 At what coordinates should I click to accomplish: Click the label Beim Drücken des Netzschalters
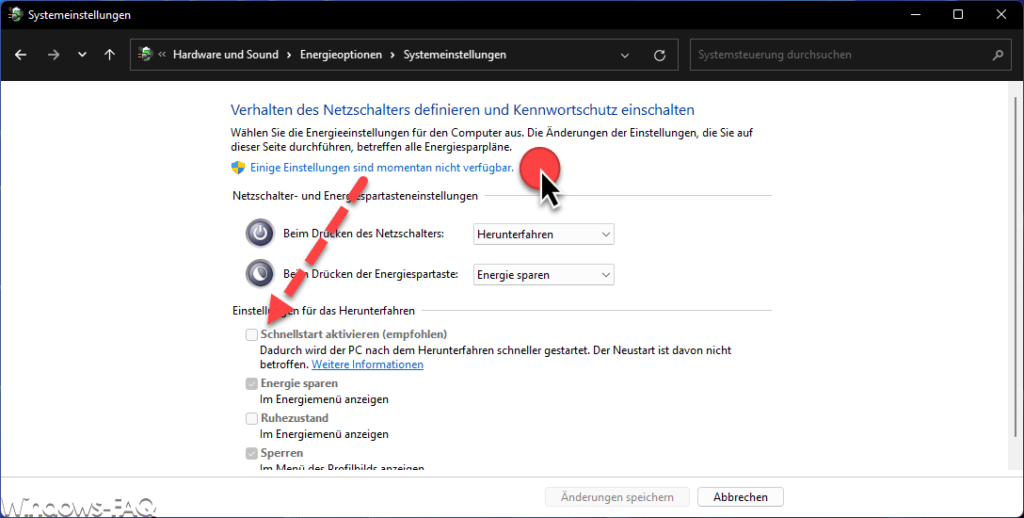click(x=364, y=233)
